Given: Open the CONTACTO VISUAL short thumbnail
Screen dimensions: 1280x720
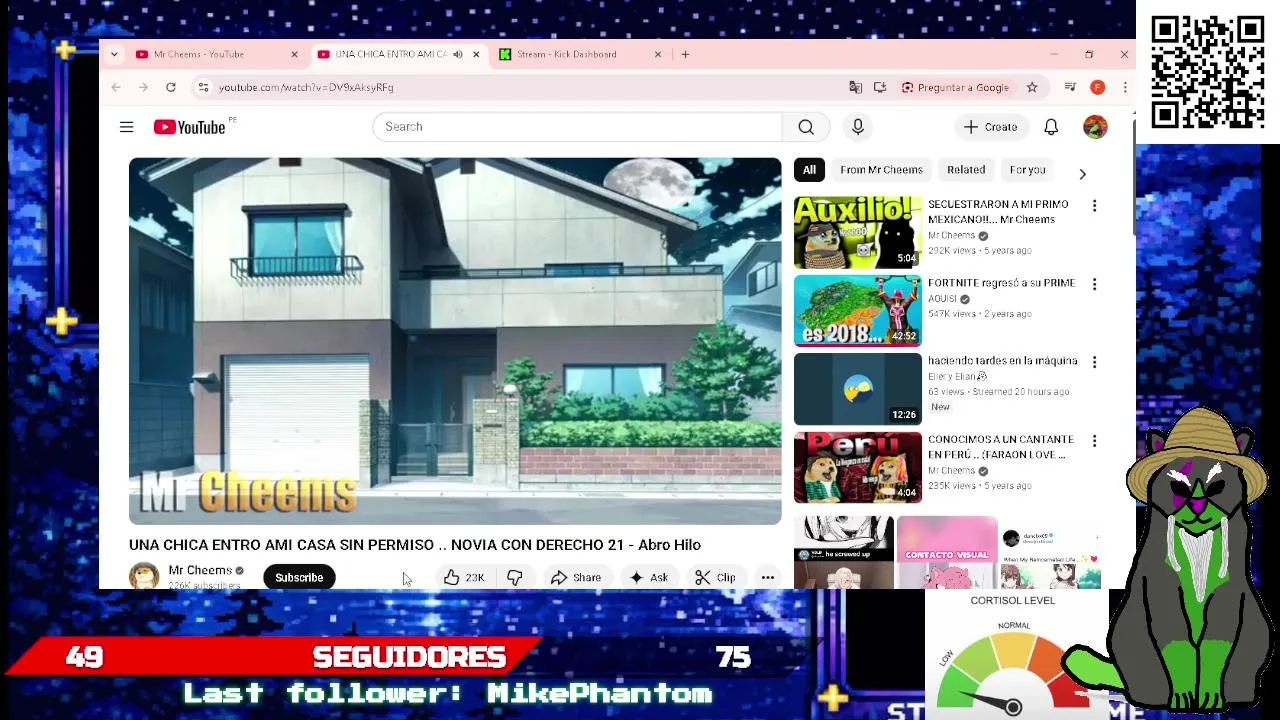Looking at the screenshot, I should 947,552.
